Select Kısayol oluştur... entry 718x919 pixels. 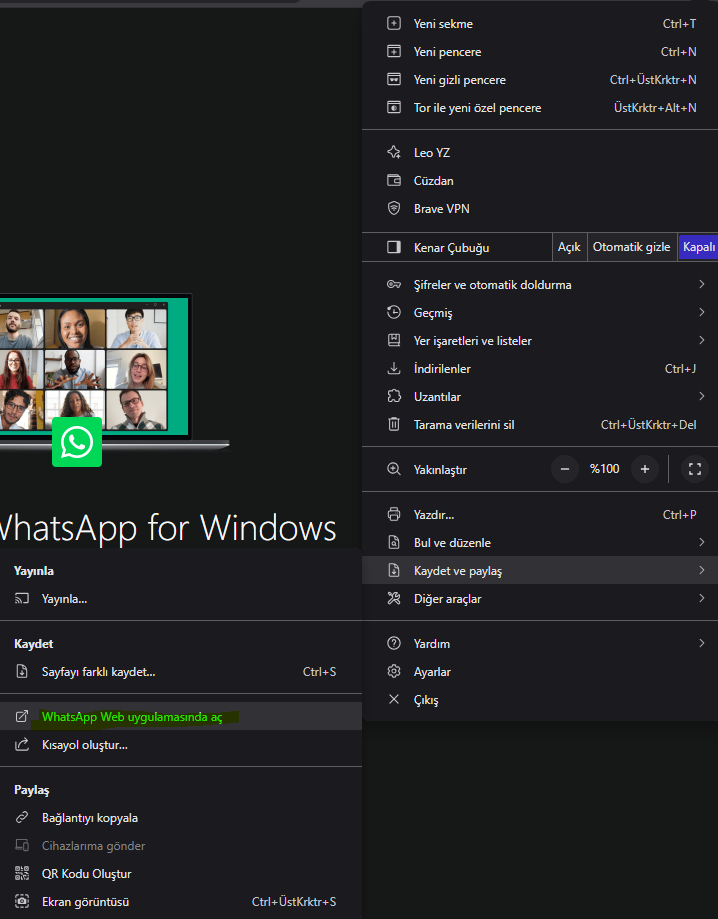pos(181,745)
